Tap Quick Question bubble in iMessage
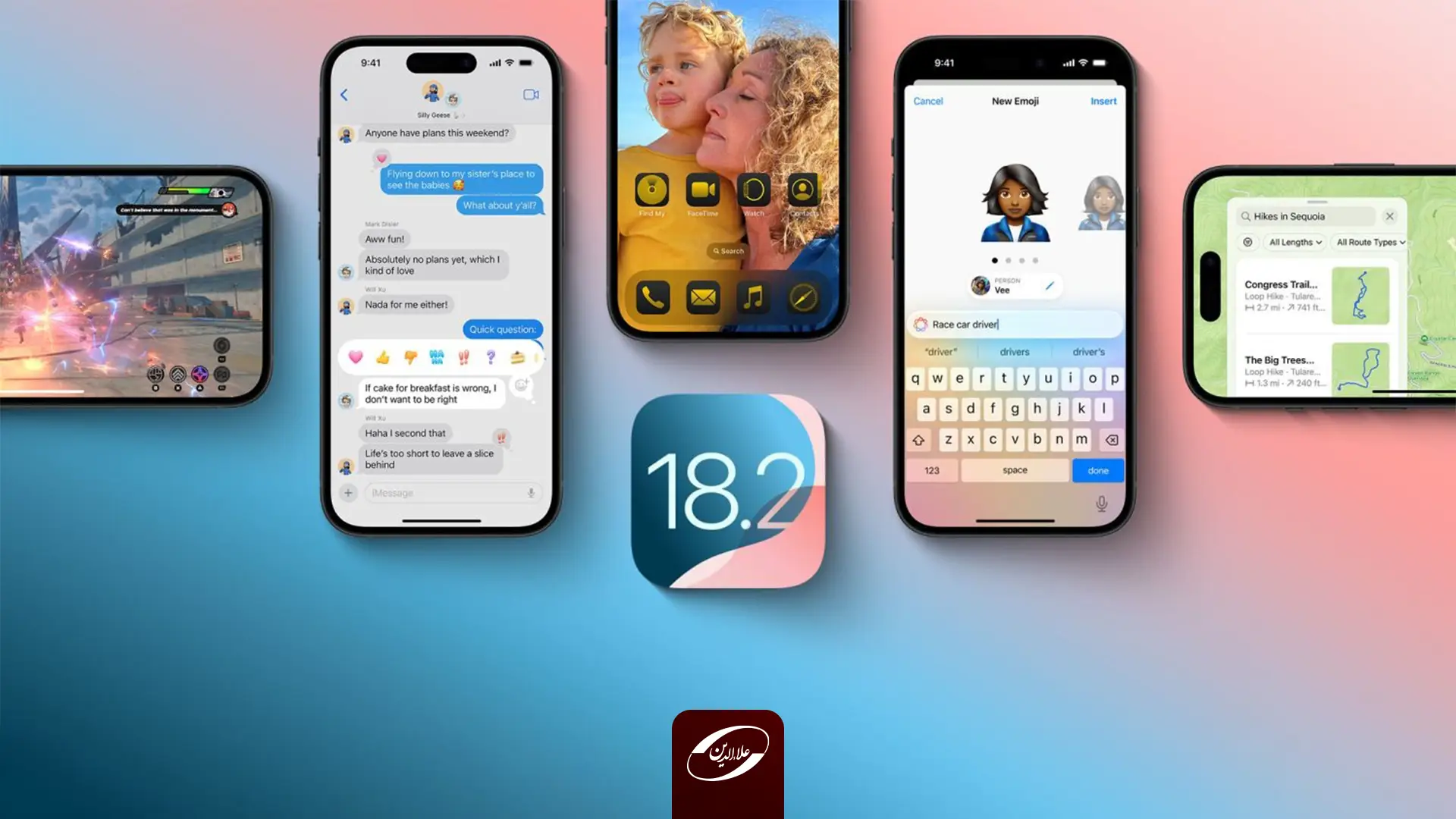 (500, 328)
